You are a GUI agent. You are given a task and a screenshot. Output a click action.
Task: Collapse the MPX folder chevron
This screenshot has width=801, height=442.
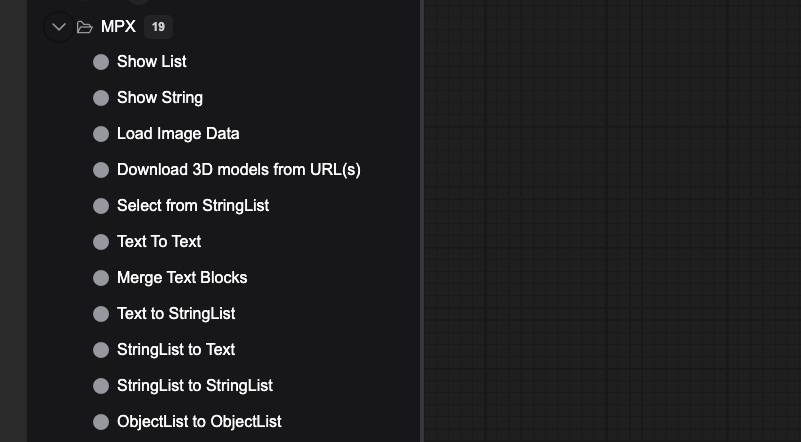click(59, 27)
